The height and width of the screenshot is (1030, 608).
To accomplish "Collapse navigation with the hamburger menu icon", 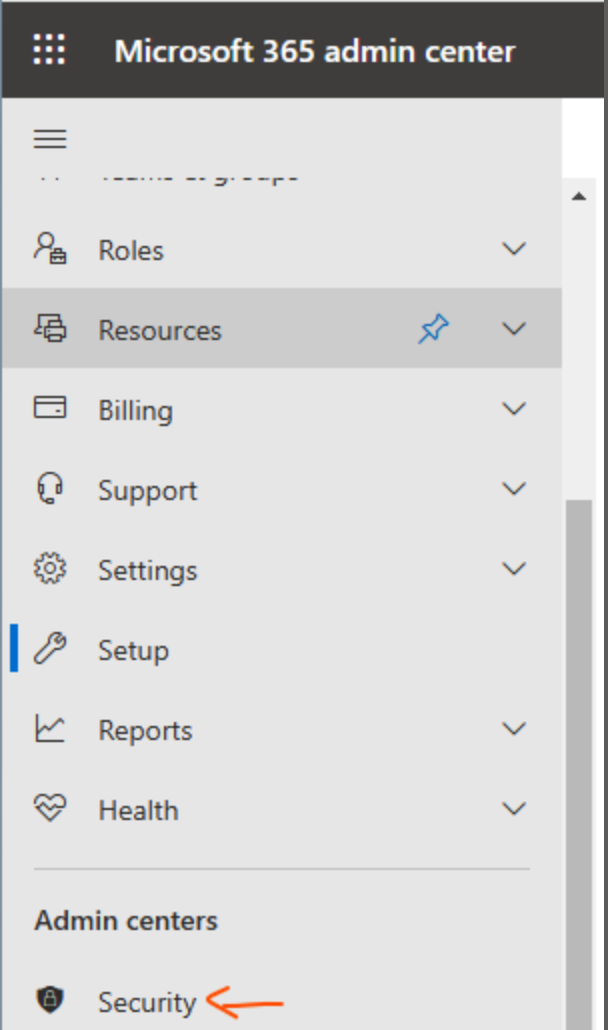I will pyautogui.click(x=50, y=139).
